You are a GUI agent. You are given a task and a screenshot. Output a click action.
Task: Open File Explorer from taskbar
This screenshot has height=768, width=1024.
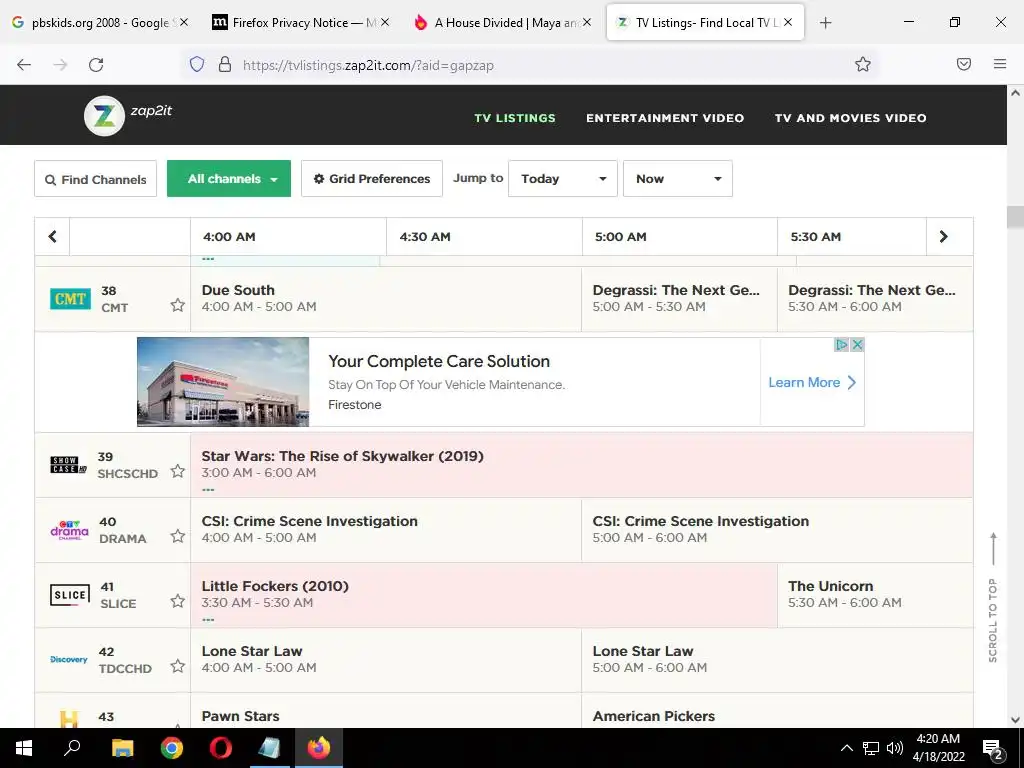122,748
